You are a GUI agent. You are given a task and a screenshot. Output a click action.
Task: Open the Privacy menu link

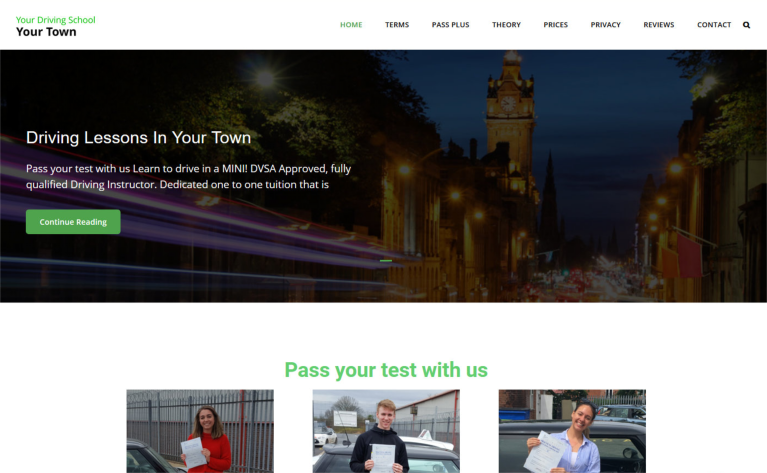click(606, 25)
